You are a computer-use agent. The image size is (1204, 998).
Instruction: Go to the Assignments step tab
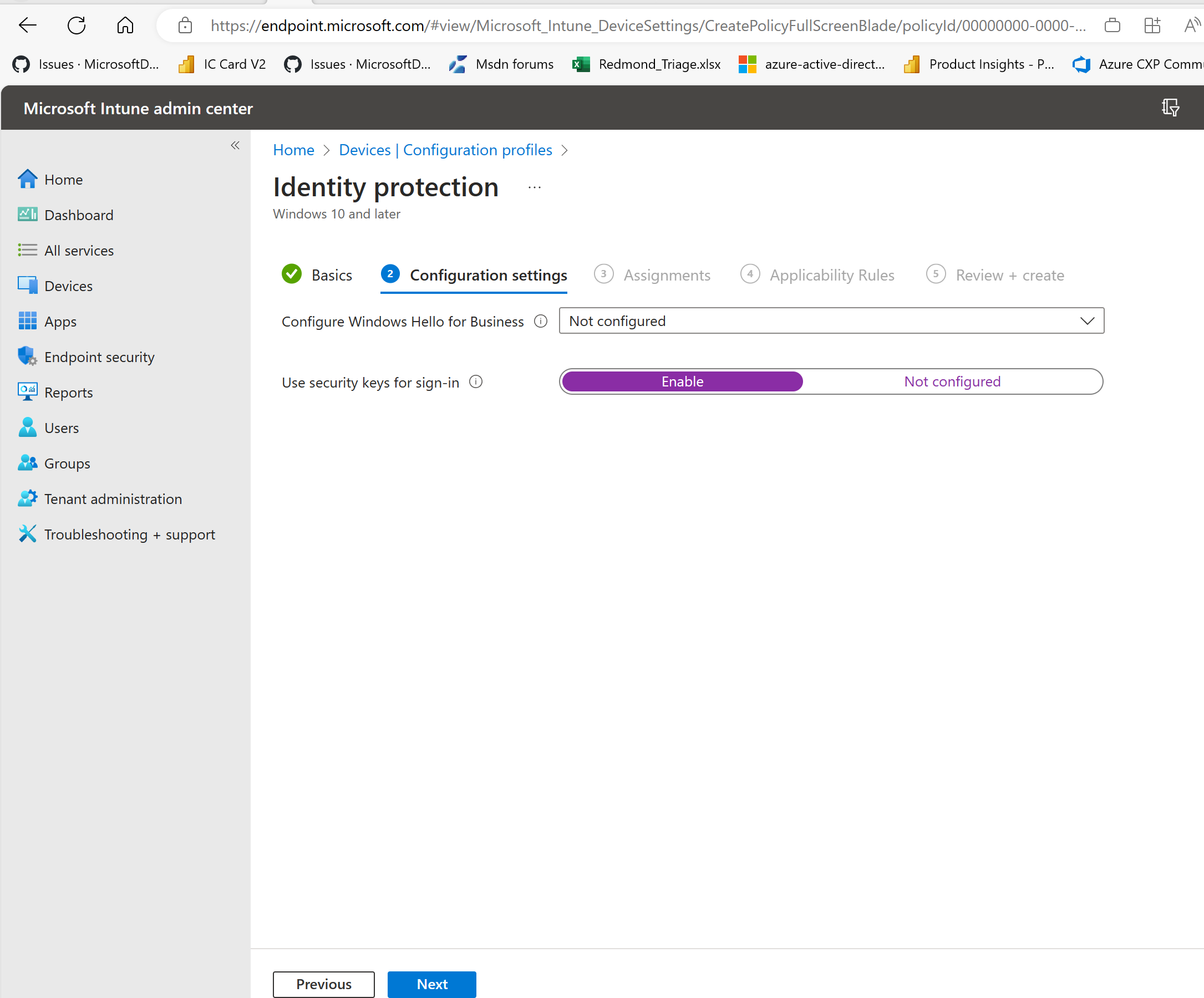(652, 275)
